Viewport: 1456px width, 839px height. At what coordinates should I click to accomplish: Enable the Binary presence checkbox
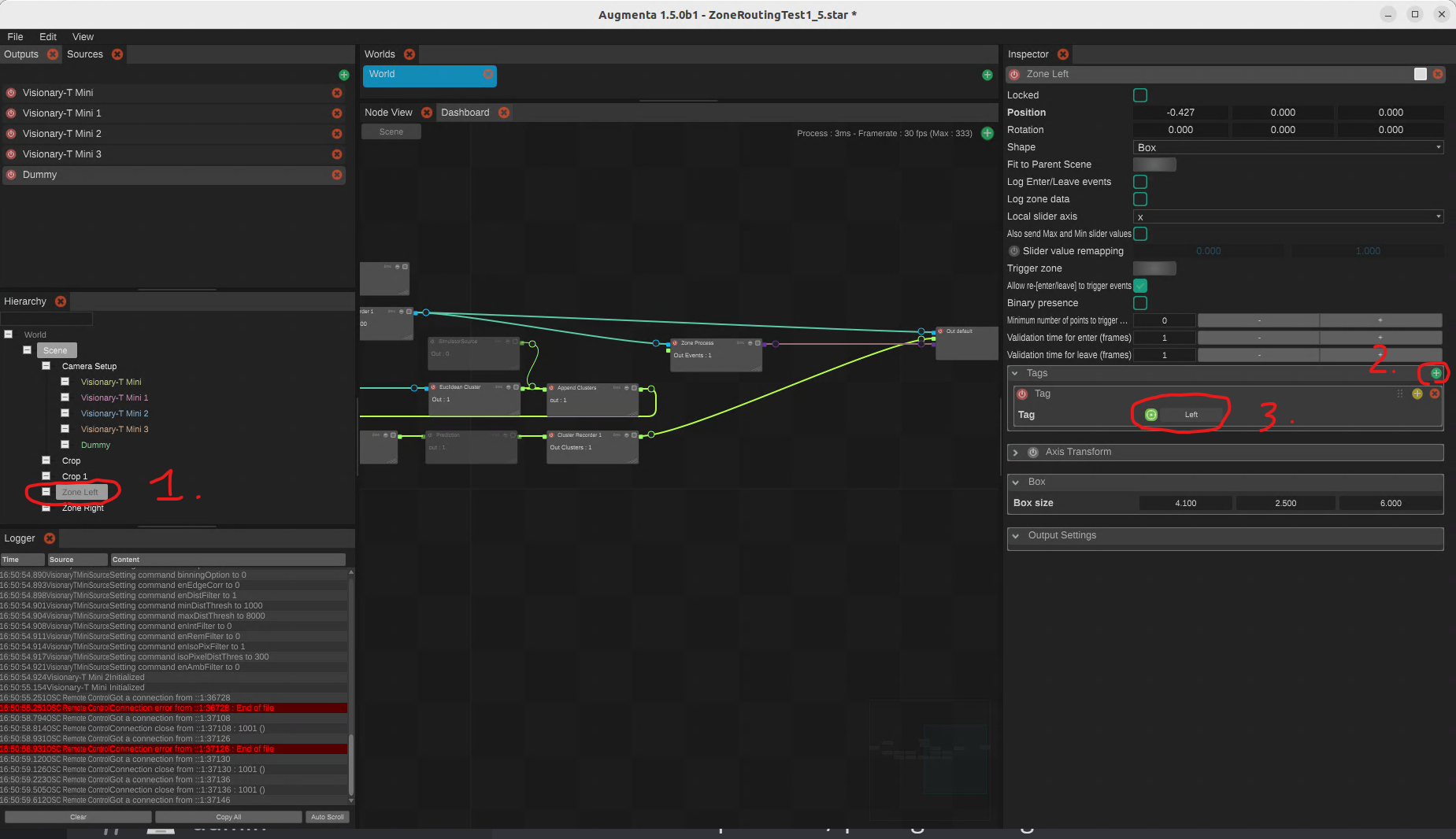(1140, 303)
